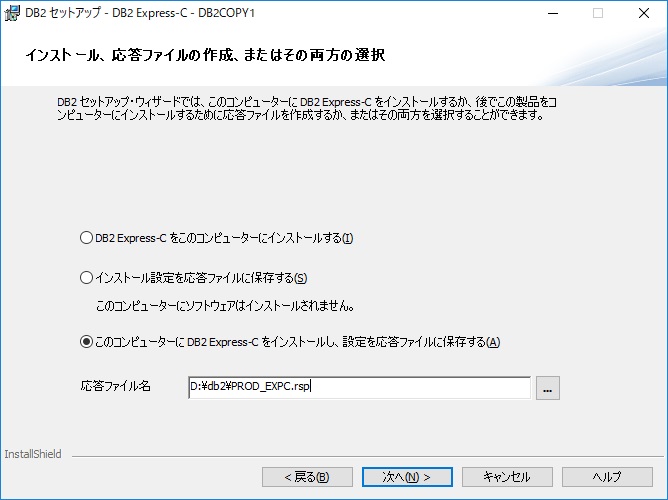Screen dimensions: 668x500
Task: Click the DB2 setup icon in title bar
Action: [12, 13]
